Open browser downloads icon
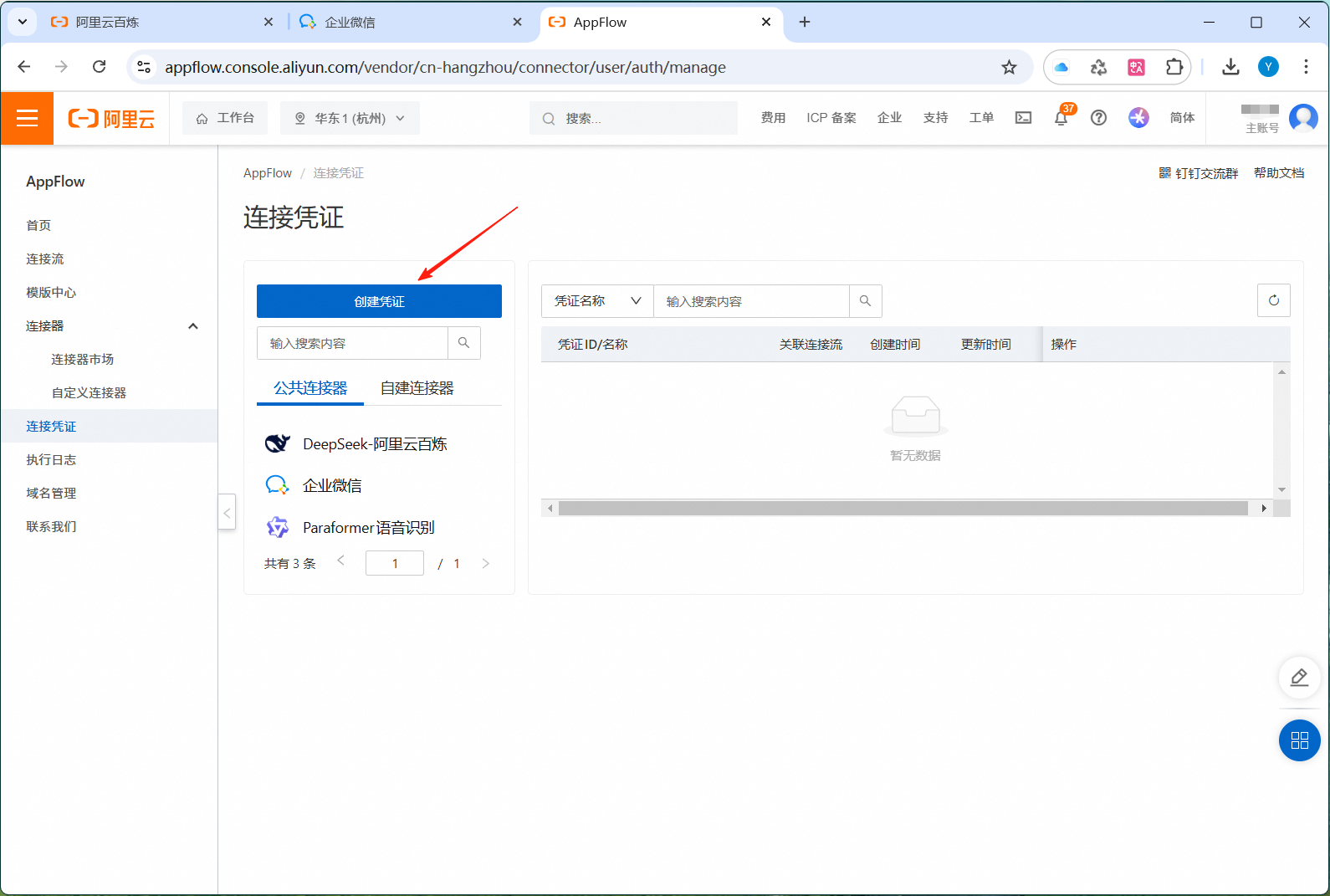 click(x=1230, y=67)
